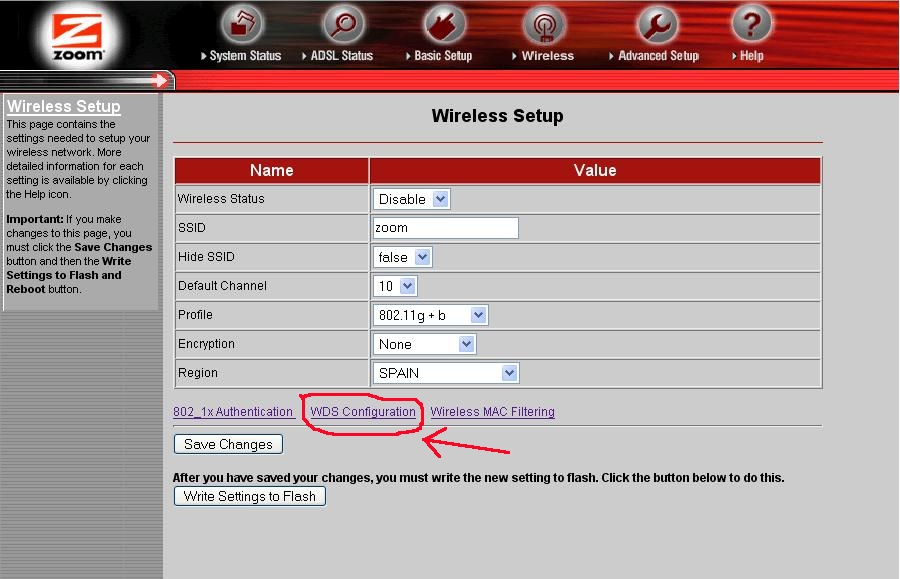
Task: Open the Encryption dropdown
Action: (x=424, y=344)
